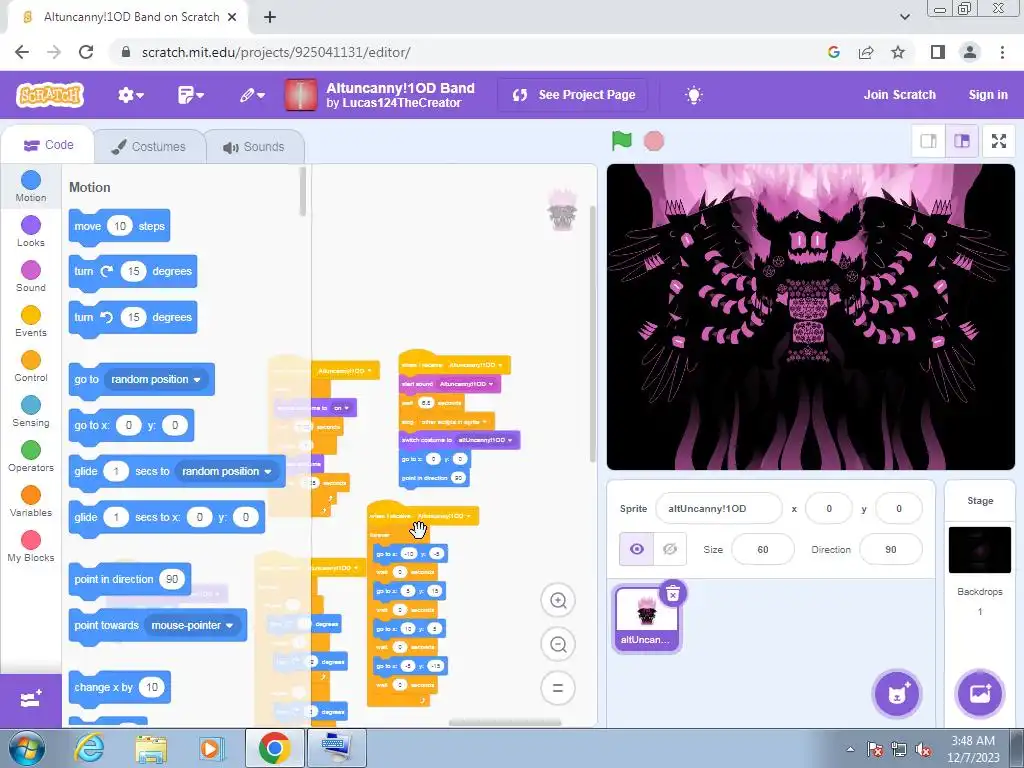Switch to small stage layout
This screenshot has height=768, width=1024.
[929, 141]
